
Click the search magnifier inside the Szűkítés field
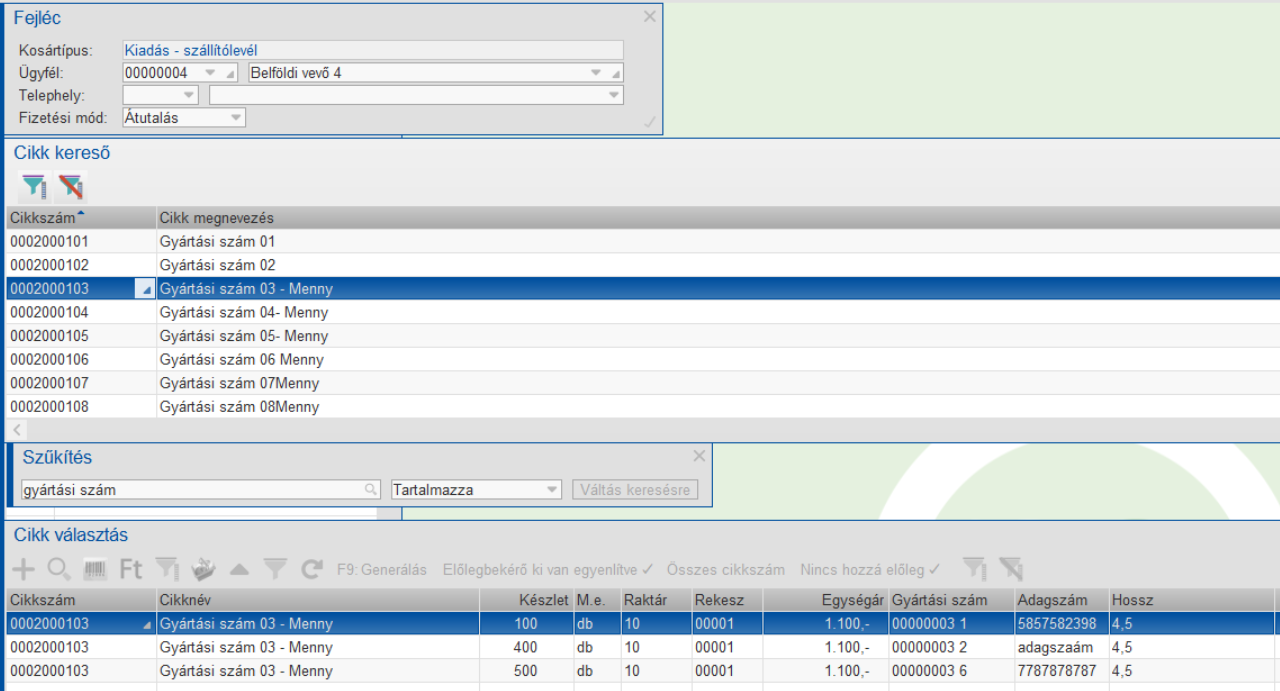[371, 490]
